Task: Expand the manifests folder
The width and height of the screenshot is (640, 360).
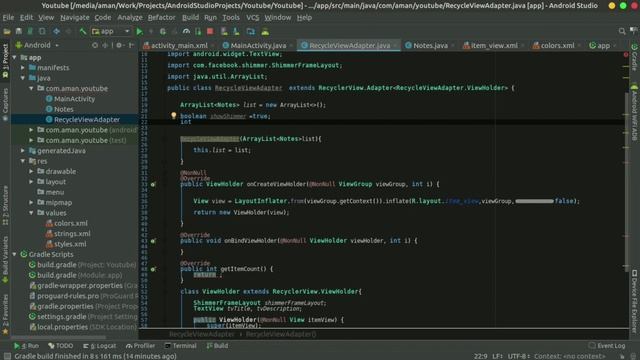Action: tap(23, 68)
